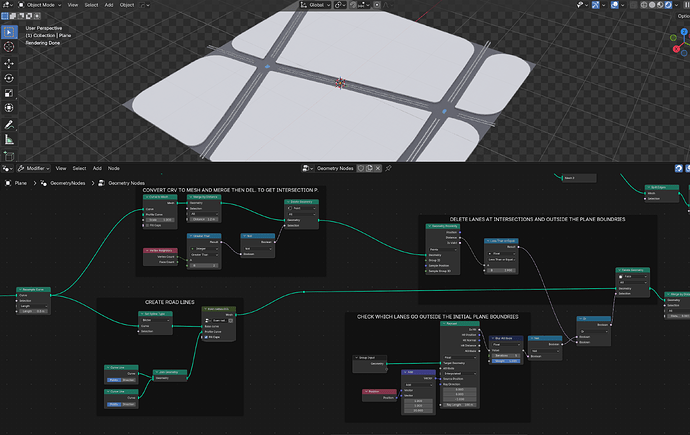
Task: Unlink node group with the X icon
Action: click(x=378, y=168)
